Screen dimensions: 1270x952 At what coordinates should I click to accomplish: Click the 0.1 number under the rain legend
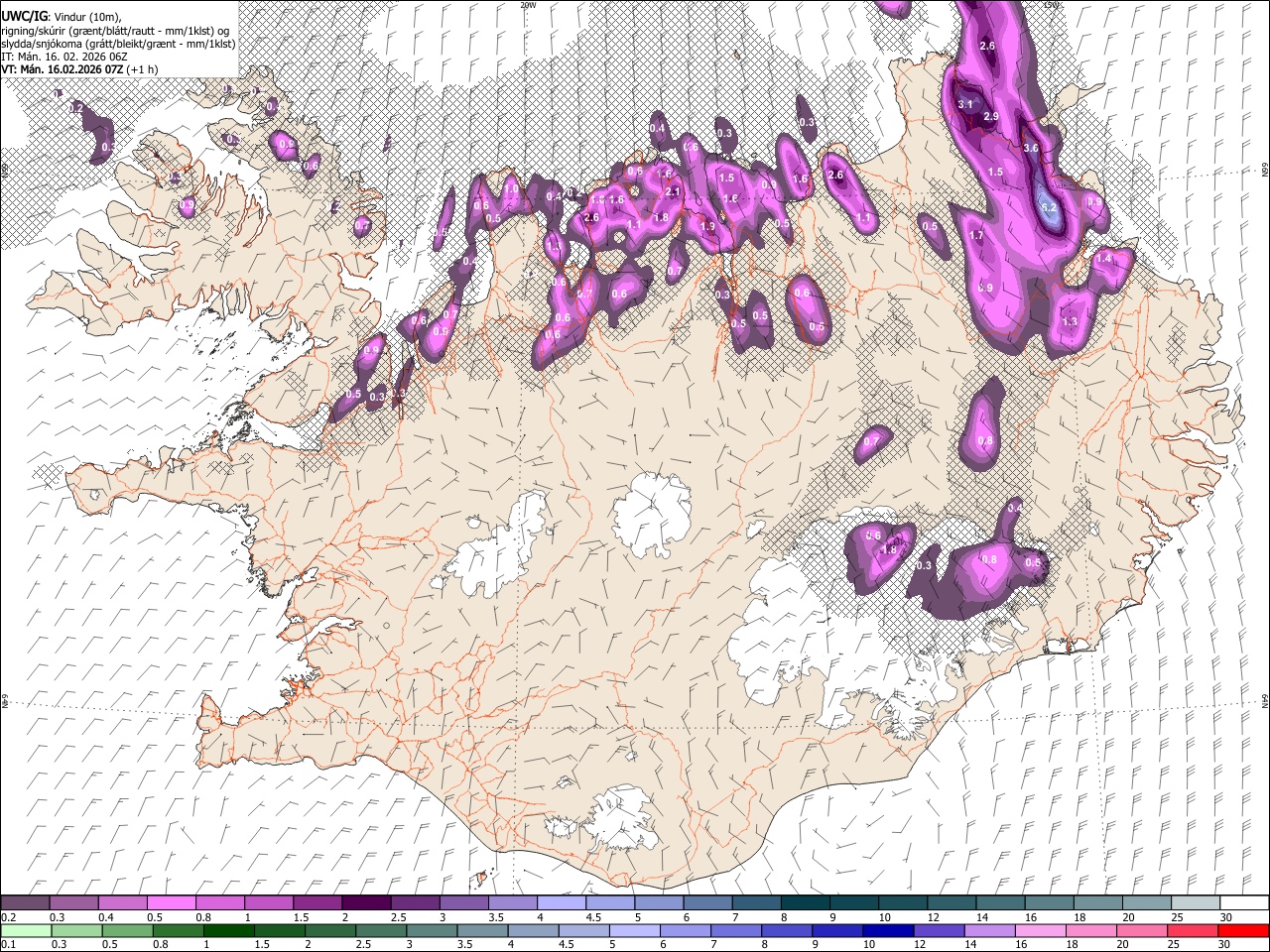(x=8, y=945)
